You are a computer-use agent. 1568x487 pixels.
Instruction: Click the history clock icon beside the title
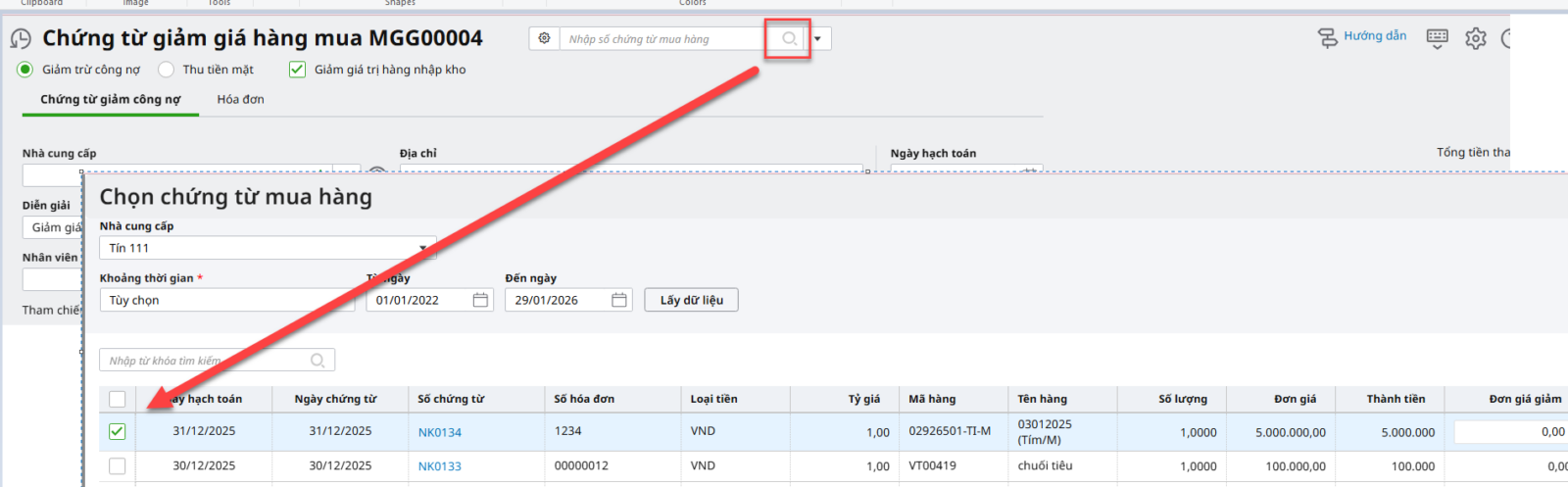coord(21,39)
